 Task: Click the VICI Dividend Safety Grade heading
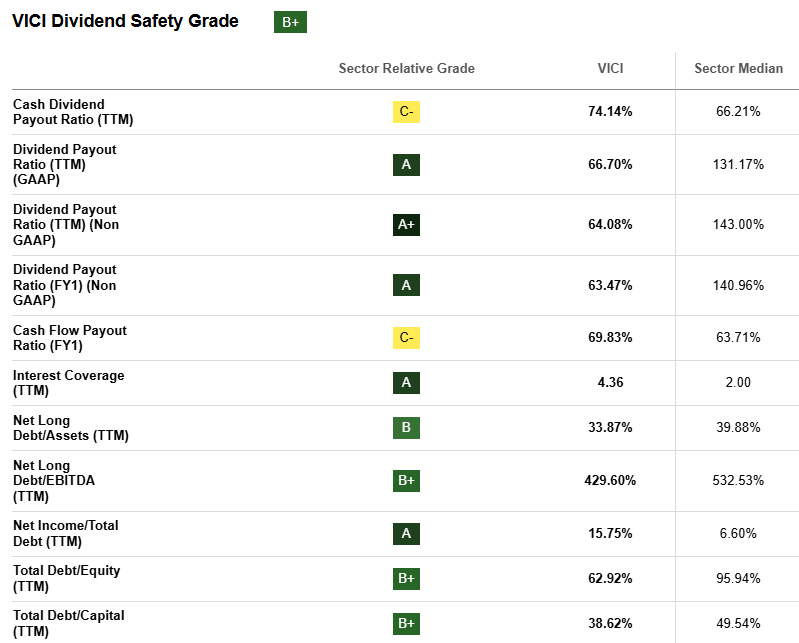click(x=125, y=21)
